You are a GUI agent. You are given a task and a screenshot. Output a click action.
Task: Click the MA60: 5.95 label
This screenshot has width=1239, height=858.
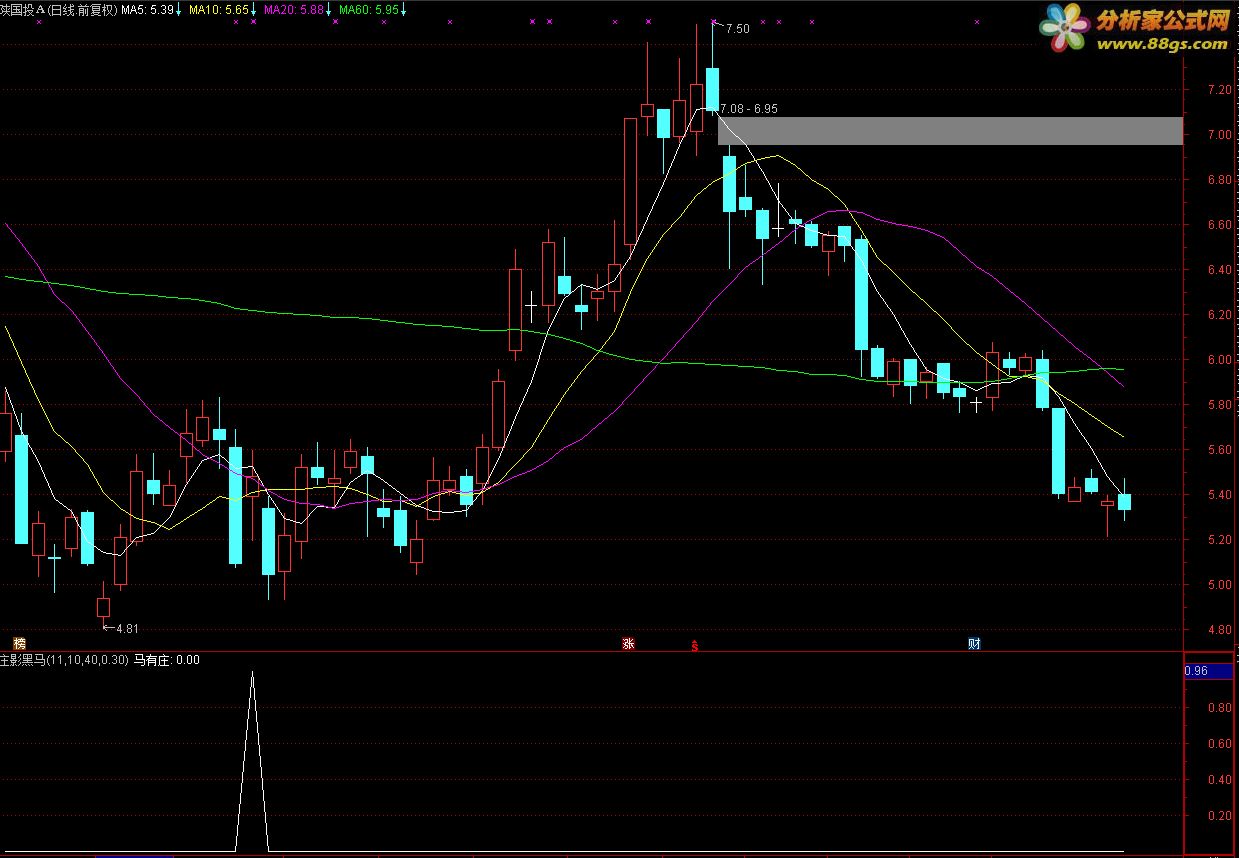click(x=369, y=9)
